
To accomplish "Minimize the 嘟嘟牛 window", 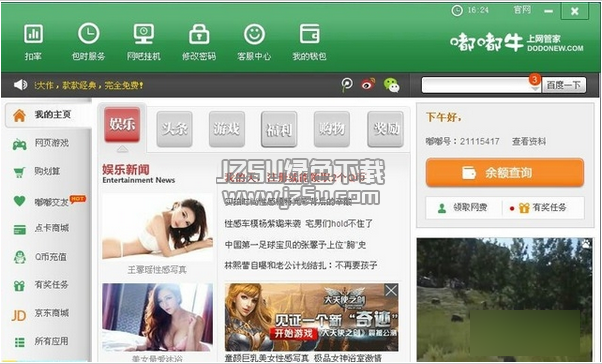I will (549, 11).
